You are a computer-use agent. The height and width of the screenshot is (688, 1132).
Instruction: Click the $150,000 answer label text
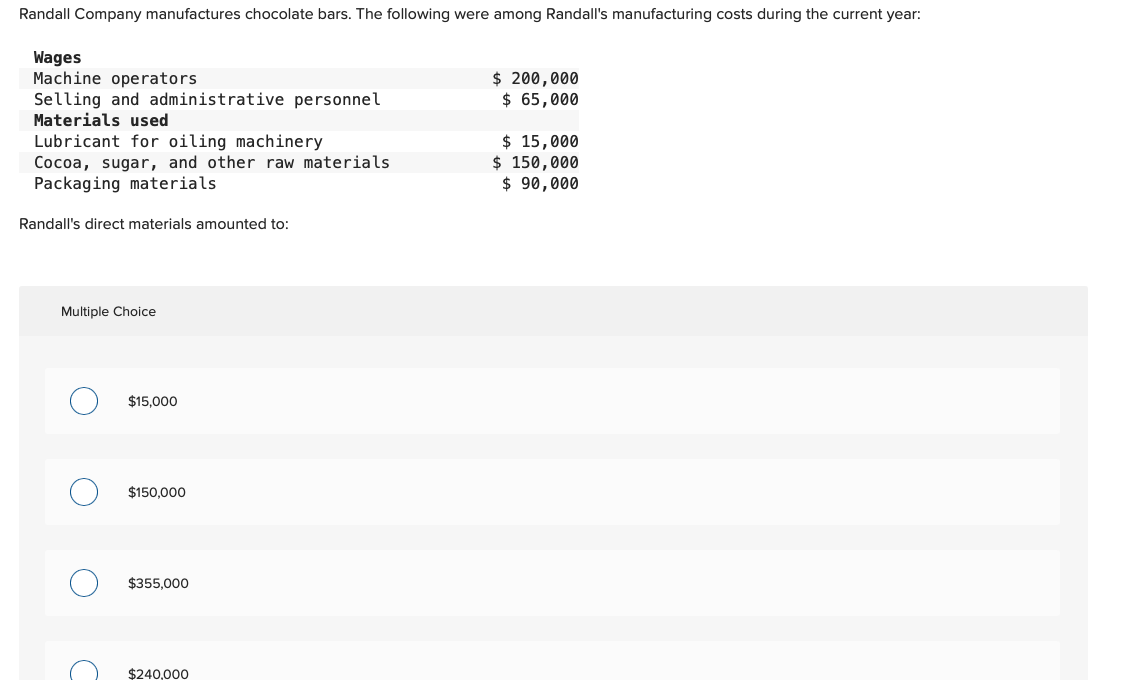click(x=157, y=492)
